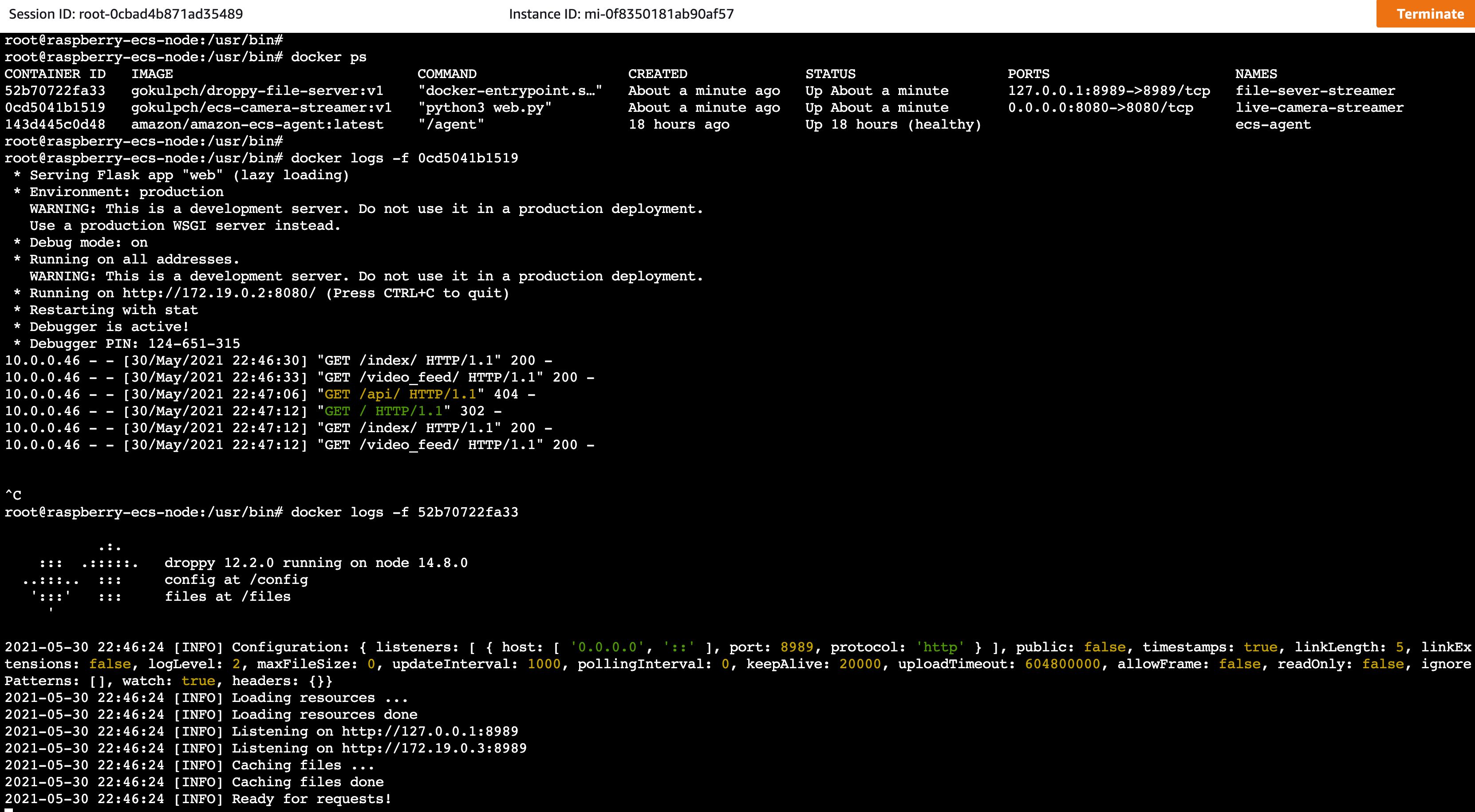Click container ID 52b70722fa33 in docker ps
Screen dimensions: 1475x812
55,91
